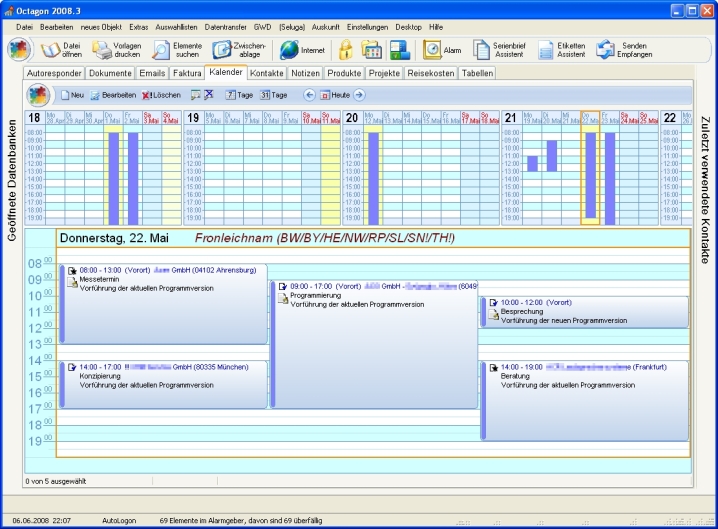Click the yellow padlock icon
The image size is (718, 529).
click(346, 49)
